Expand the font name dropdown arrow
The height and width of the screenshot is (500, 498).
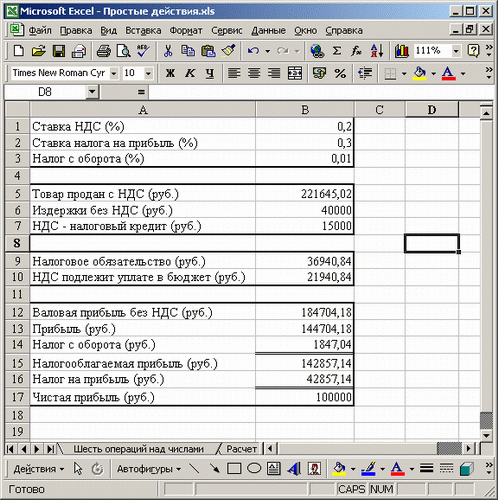click(114, 73)
